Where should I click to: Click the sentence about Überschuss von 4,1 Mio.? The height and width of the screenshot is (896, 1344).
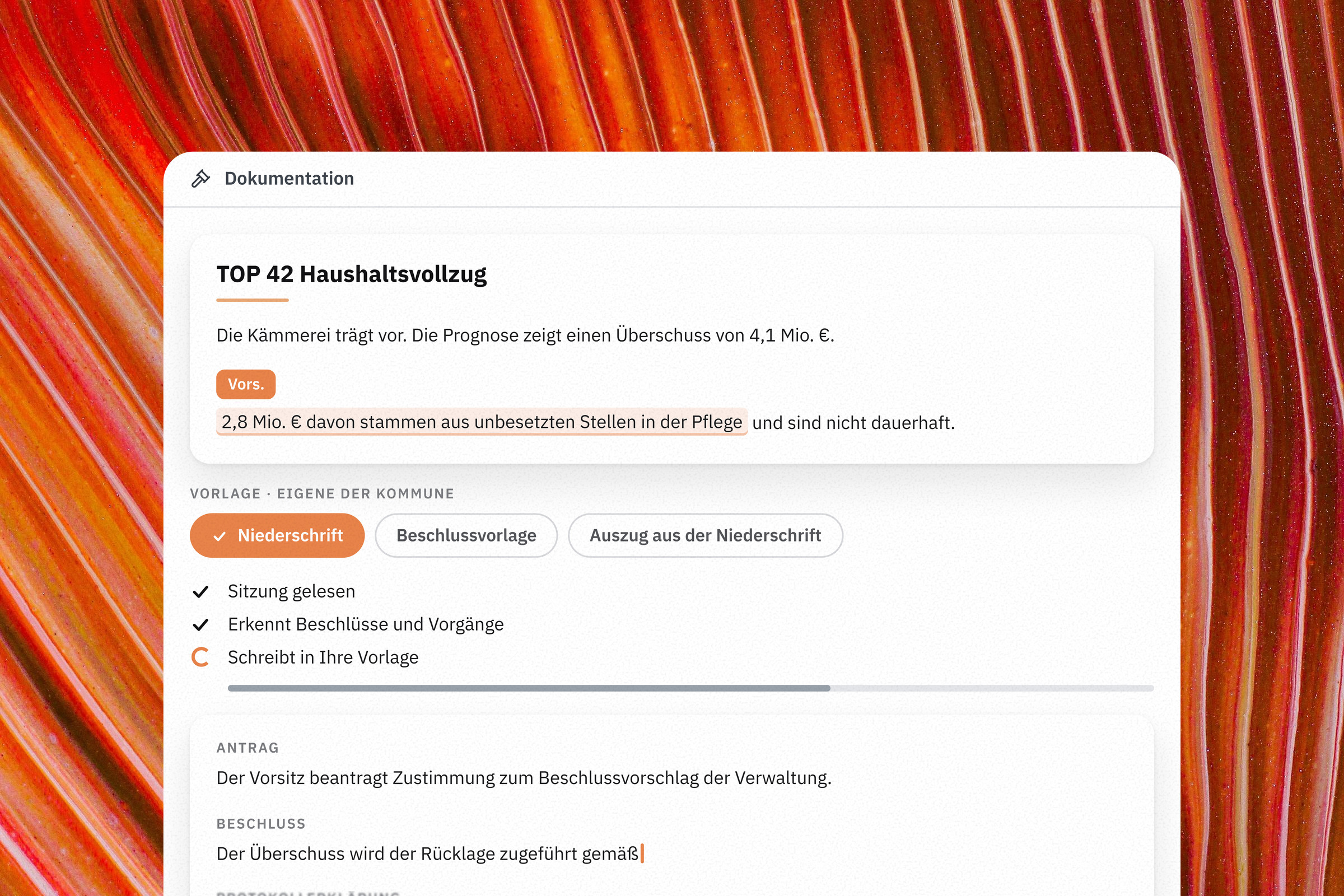pos(525,335)
